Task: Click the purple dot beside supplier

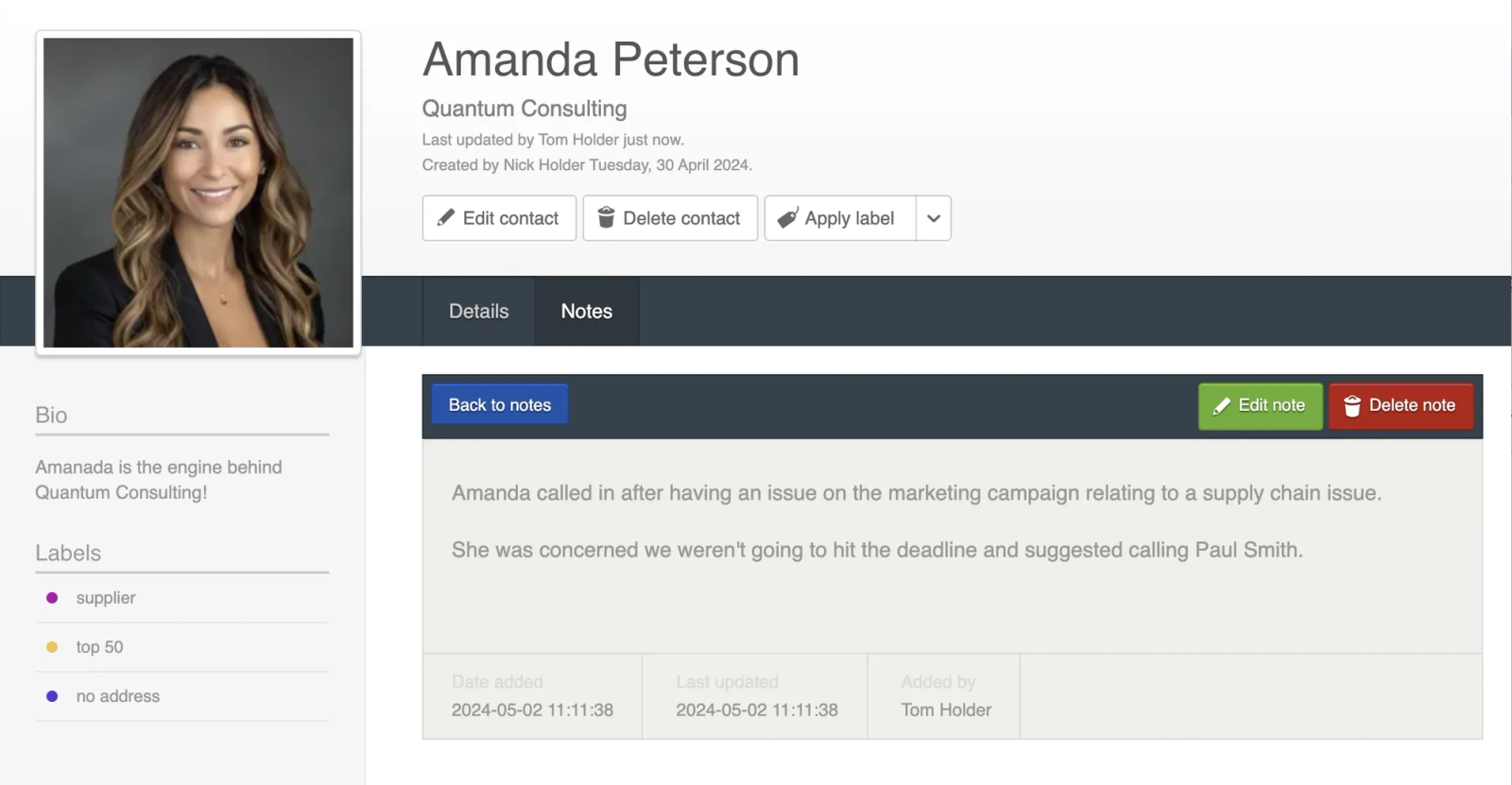Action: click(50, 597)
